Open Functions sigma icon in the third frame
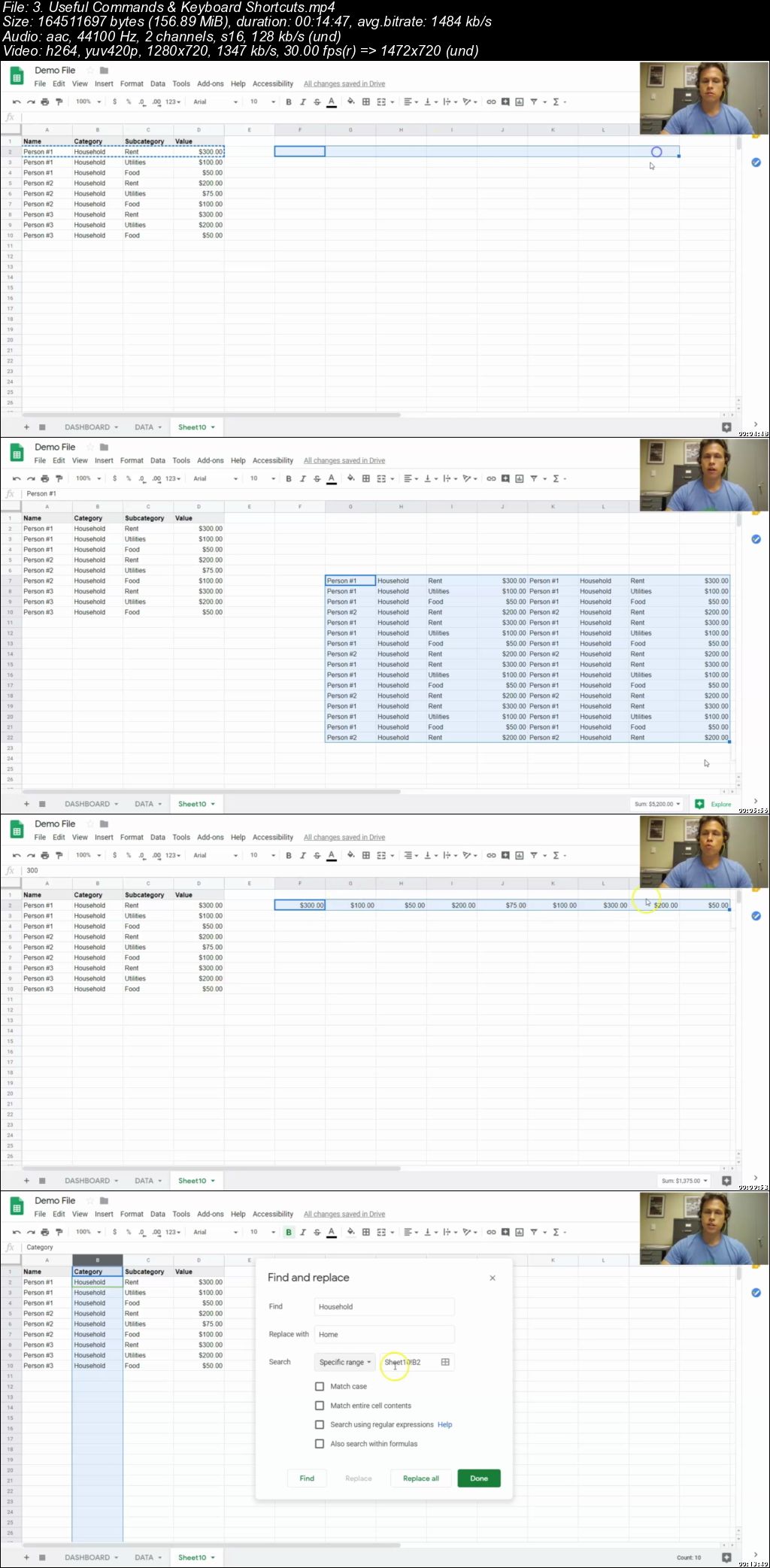The image size is (770, 1568). [556, 856]
